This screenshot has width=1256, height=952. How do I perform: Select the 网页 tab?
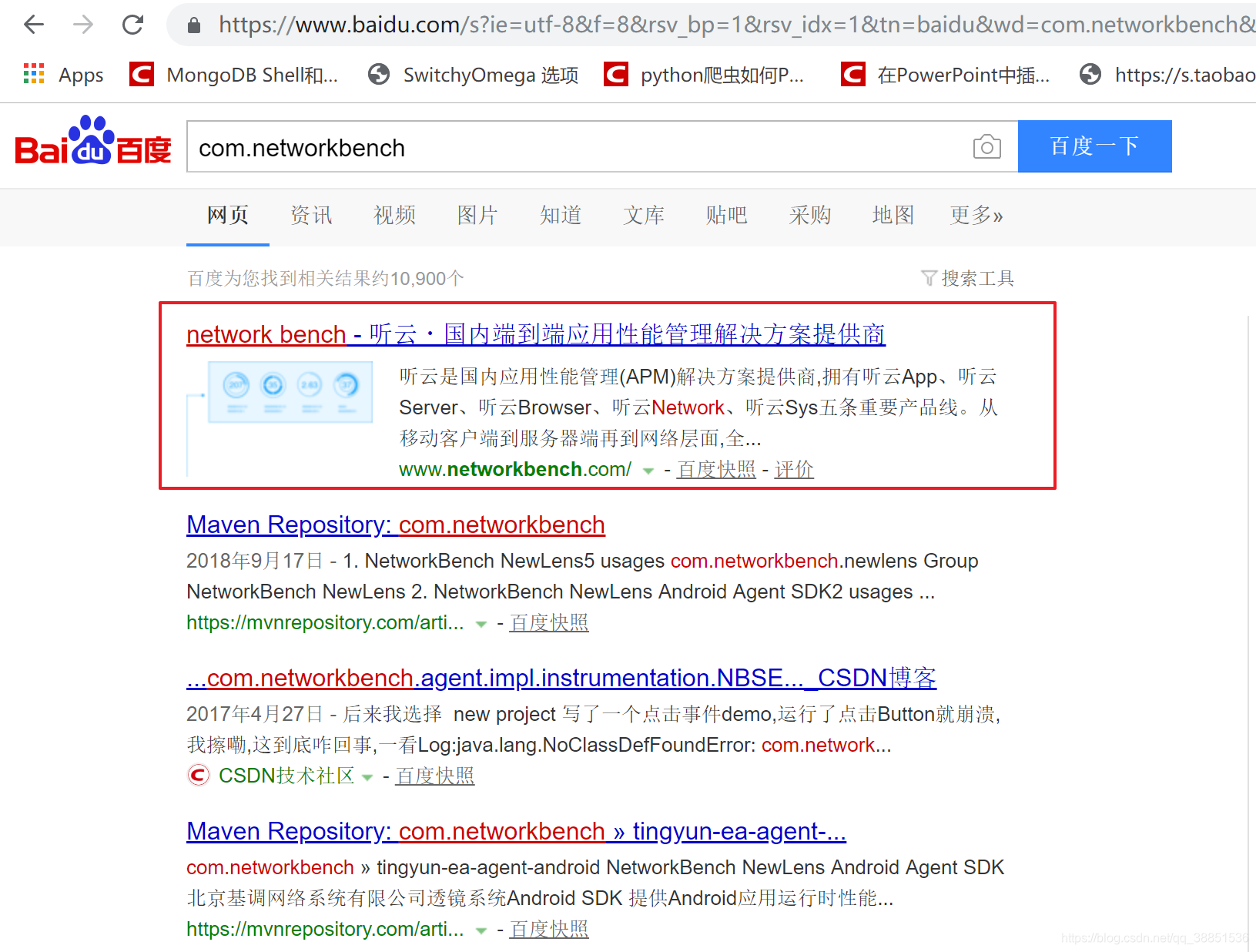[228, 215]
